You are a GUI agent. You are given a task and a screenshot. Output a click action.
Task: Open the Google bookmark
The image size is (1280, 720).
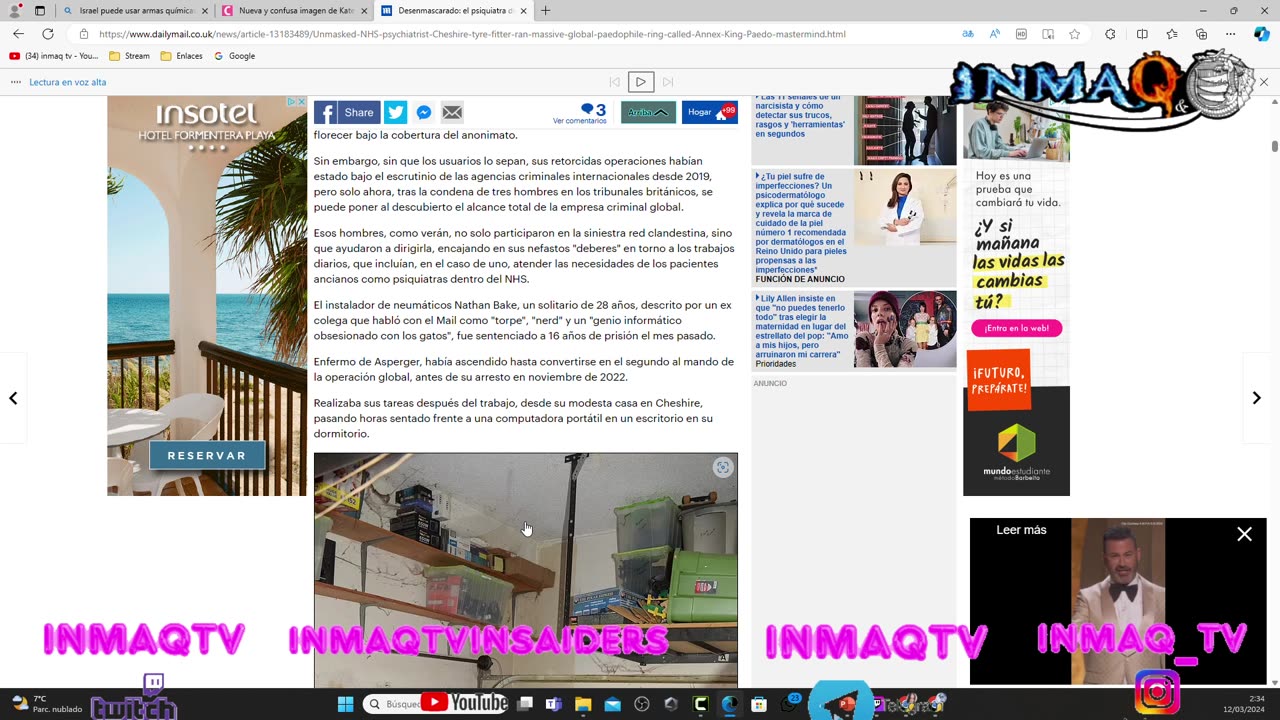tap(234, 56)
